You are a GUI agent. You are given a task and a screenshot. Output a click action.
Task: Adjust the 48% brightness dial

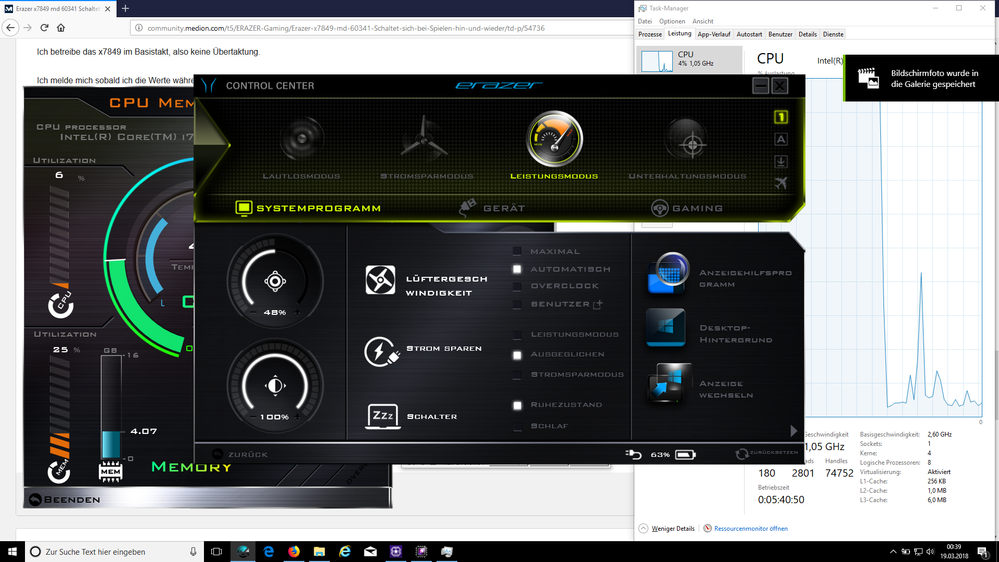[275, 283]
